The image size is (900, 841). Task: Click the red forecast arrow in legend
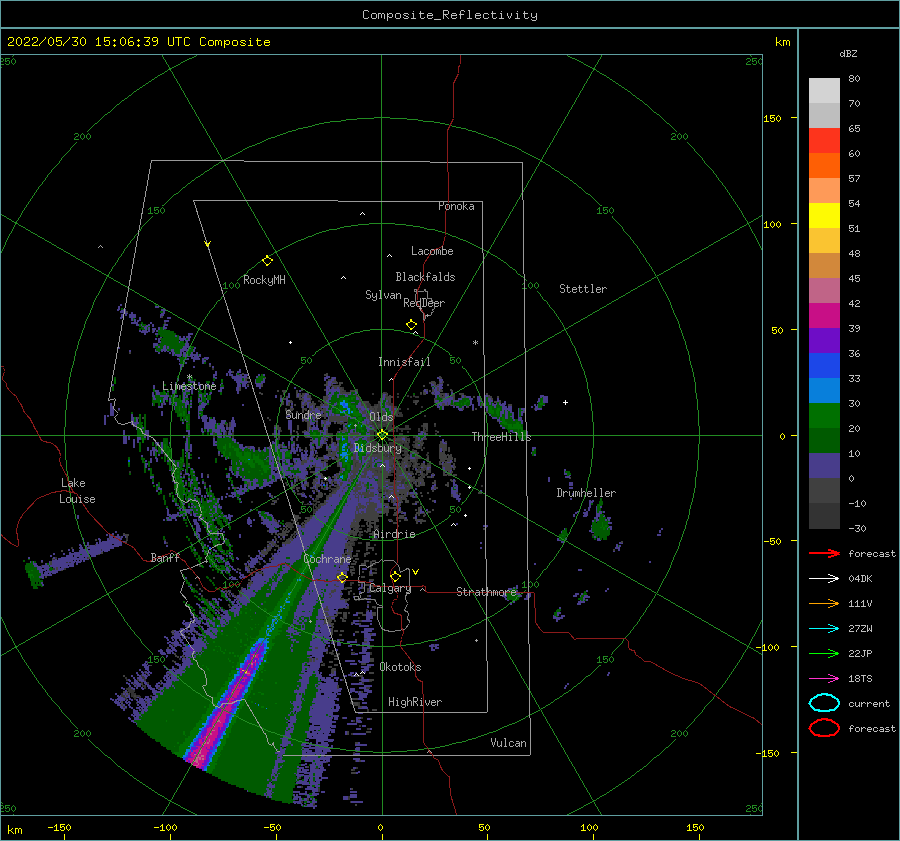click(824, 553)
